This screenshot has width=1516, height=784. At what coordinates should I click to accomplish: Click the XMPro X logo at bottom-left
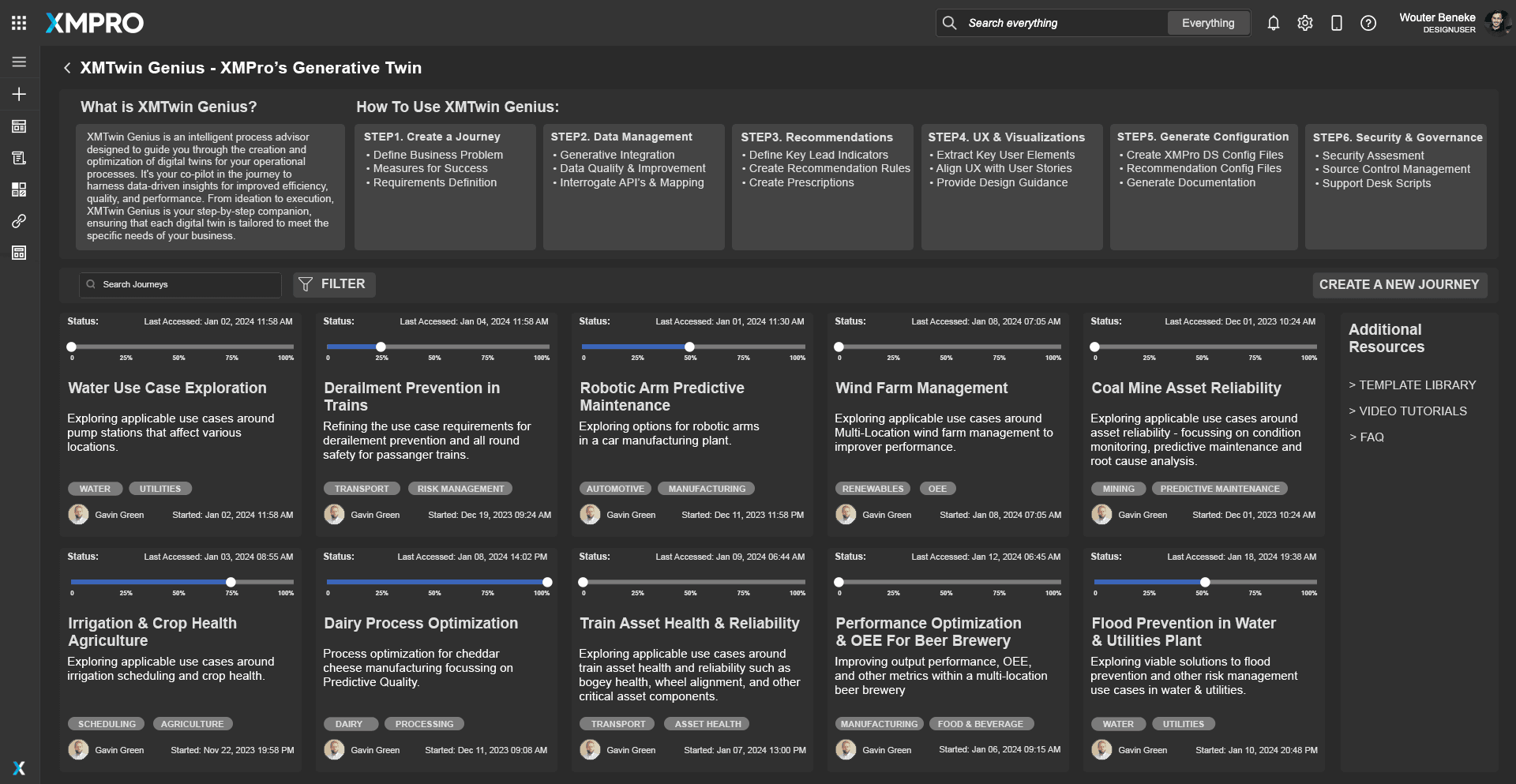[x=19, y=767]
